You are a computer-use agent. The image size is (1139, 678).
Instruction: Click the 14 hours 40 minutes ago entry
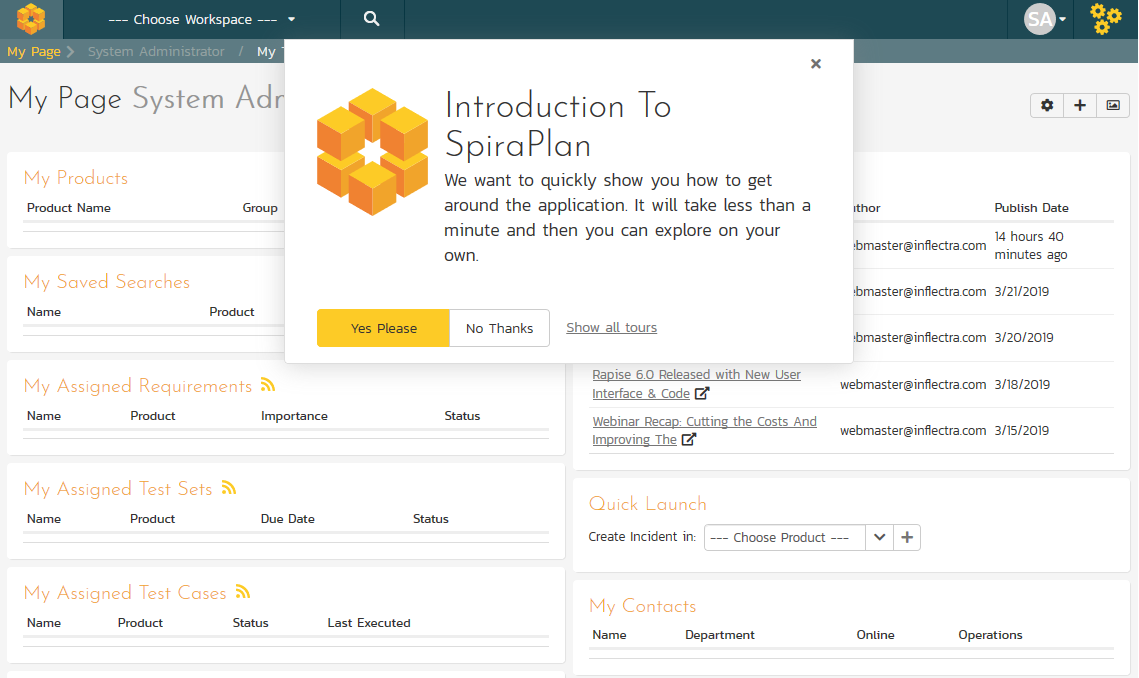pyautogui.click(x=1031, y=246)
